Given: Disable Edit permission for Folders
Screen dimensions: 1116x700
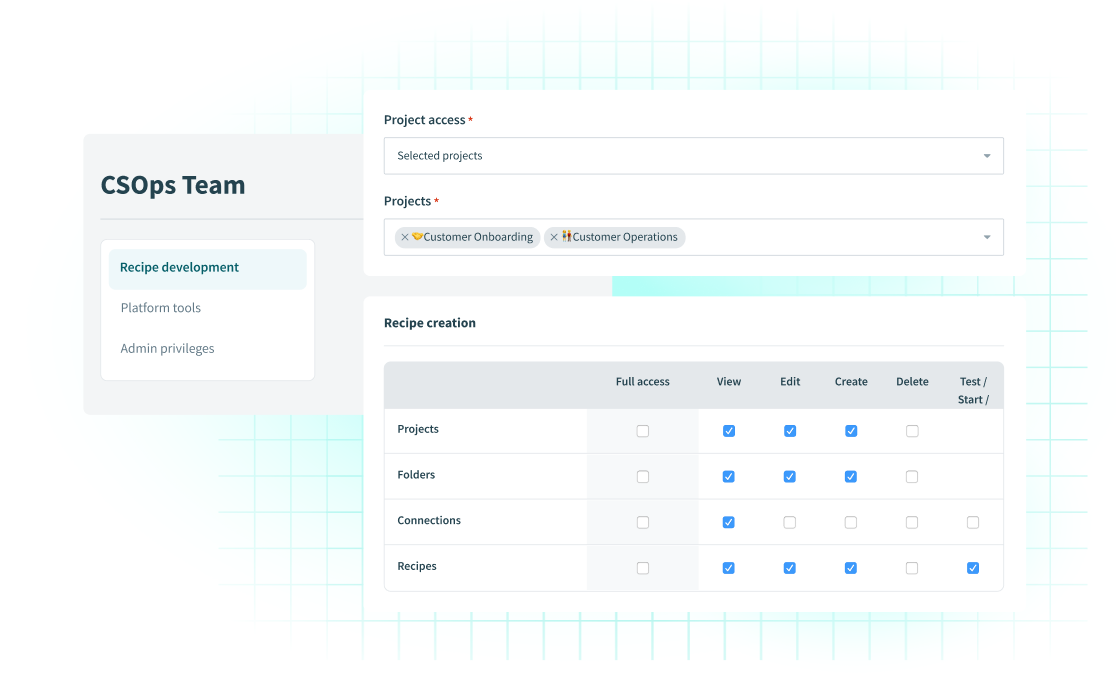Looking at the screenshot, I should point(790,476).
